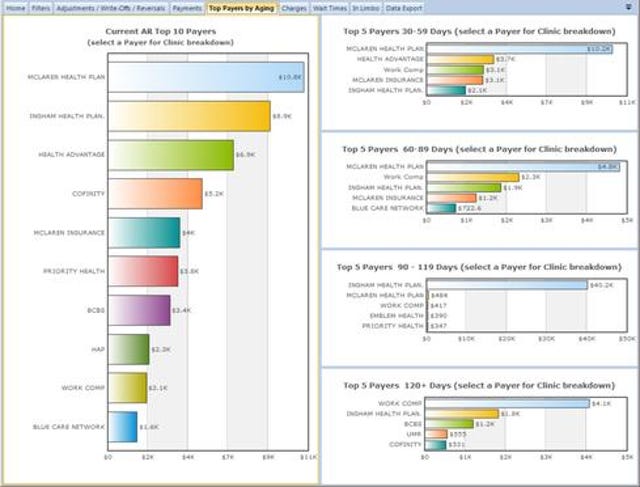Select the Blue Care Network bar in Current AR
This screenshot has width=640, height=487.
[122, 426]
